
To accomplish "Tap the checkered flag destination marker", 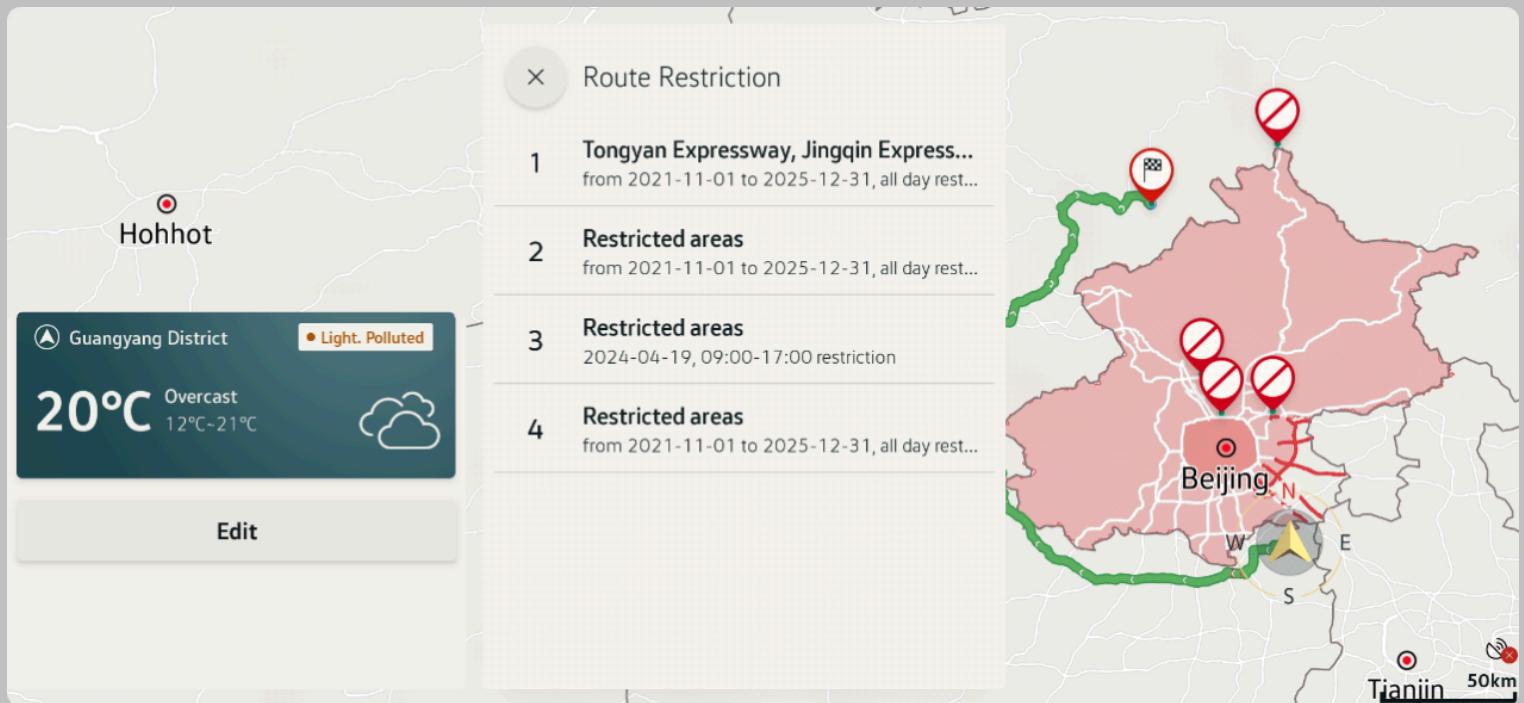I will tap(1151, 176).
